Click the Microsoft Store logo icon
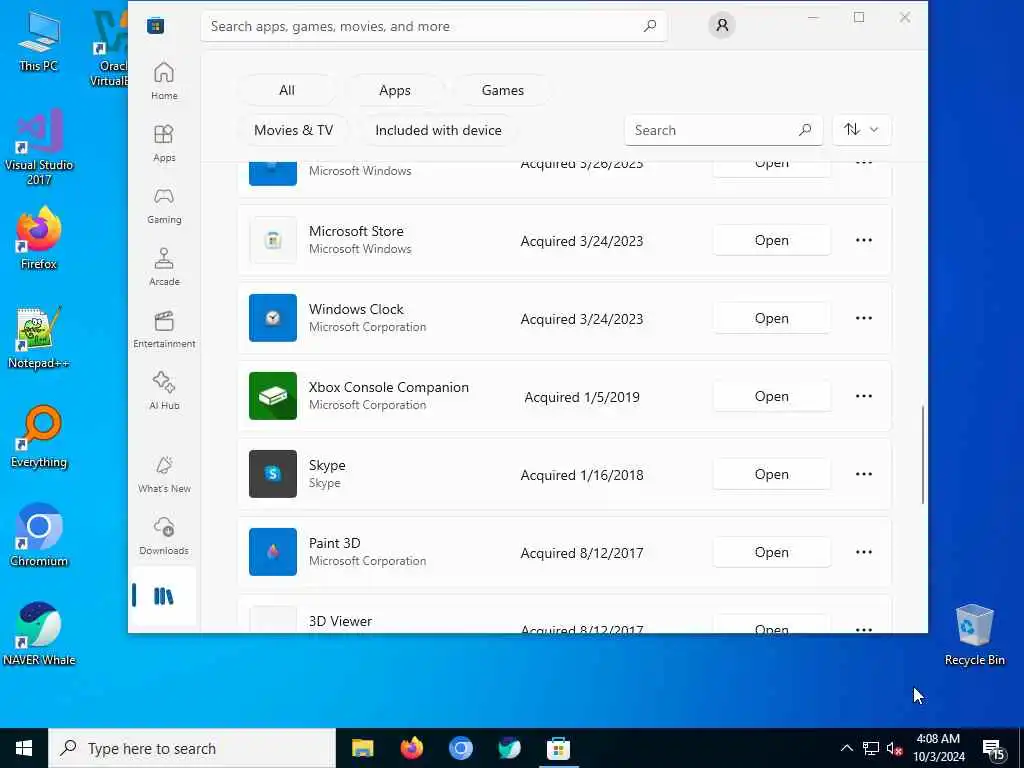This screenshot has height=768, width=1024. [155, 26]
